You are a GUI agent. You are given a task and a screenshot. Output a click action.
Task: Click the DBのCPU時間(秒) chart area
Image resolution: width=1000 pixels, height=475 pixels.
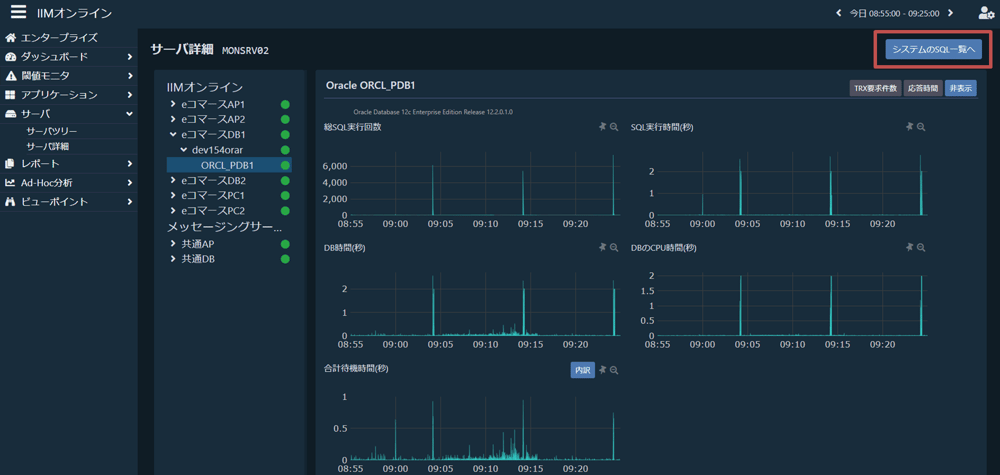coord(790,305)
